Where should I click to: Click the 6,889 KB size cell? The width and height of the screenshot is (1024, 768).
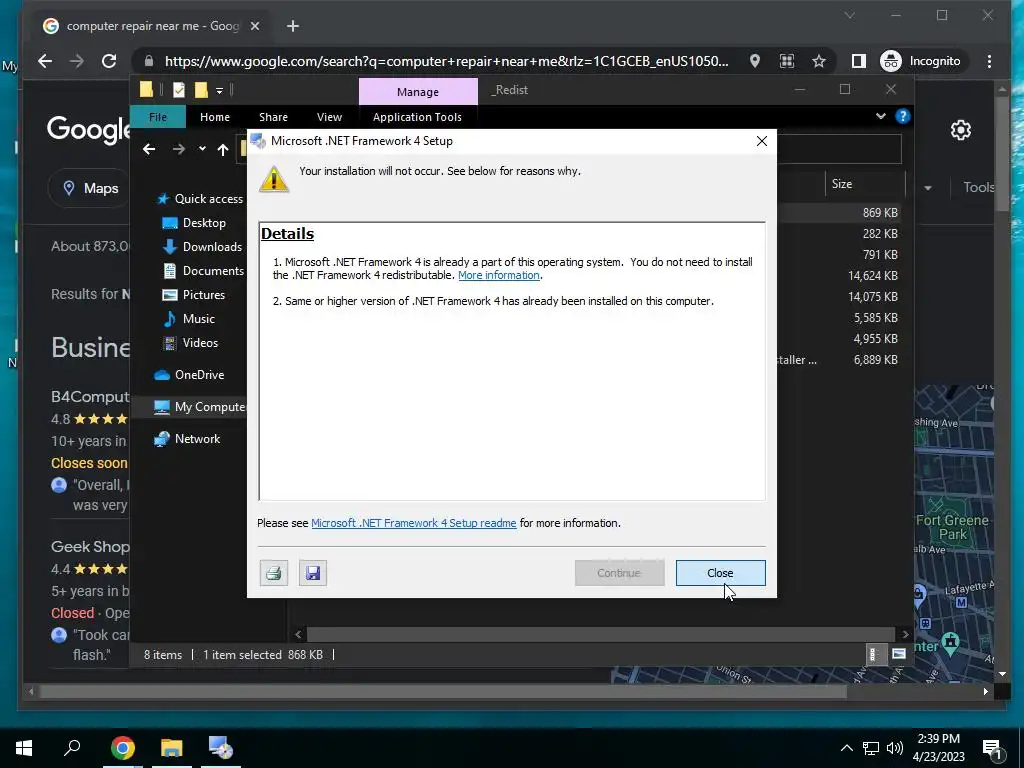[876, 360]
